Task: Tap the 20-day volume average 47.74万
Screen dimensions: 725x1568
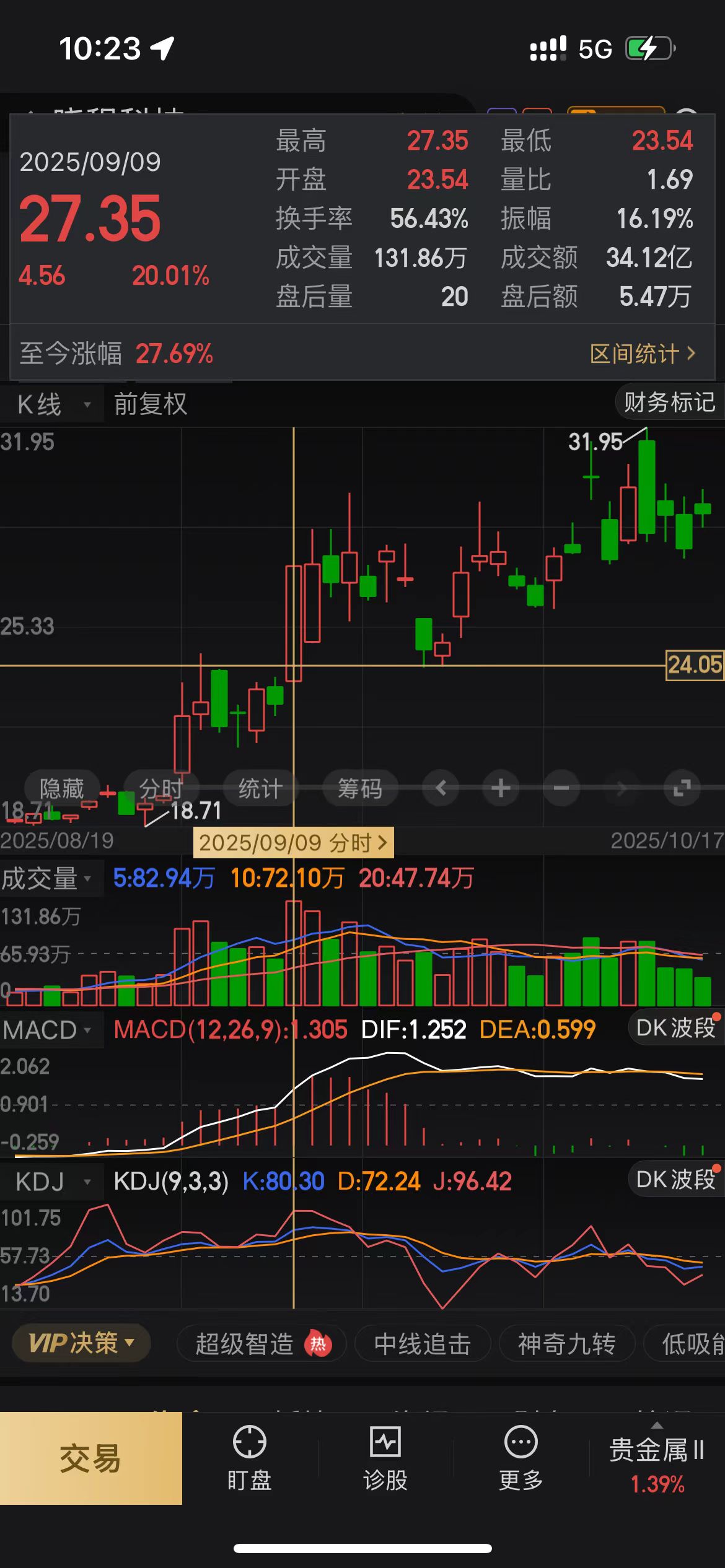Action: pos(416,878)
